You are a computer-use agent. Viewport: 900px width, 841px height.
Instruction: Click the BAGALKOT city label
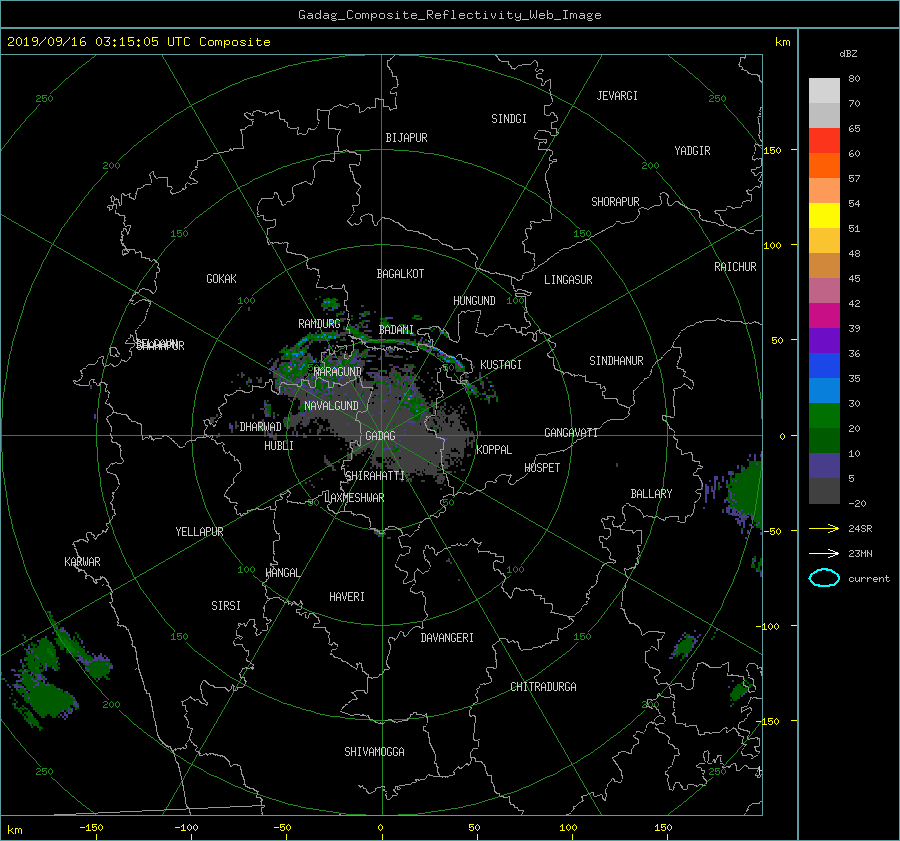click(400, 274)
